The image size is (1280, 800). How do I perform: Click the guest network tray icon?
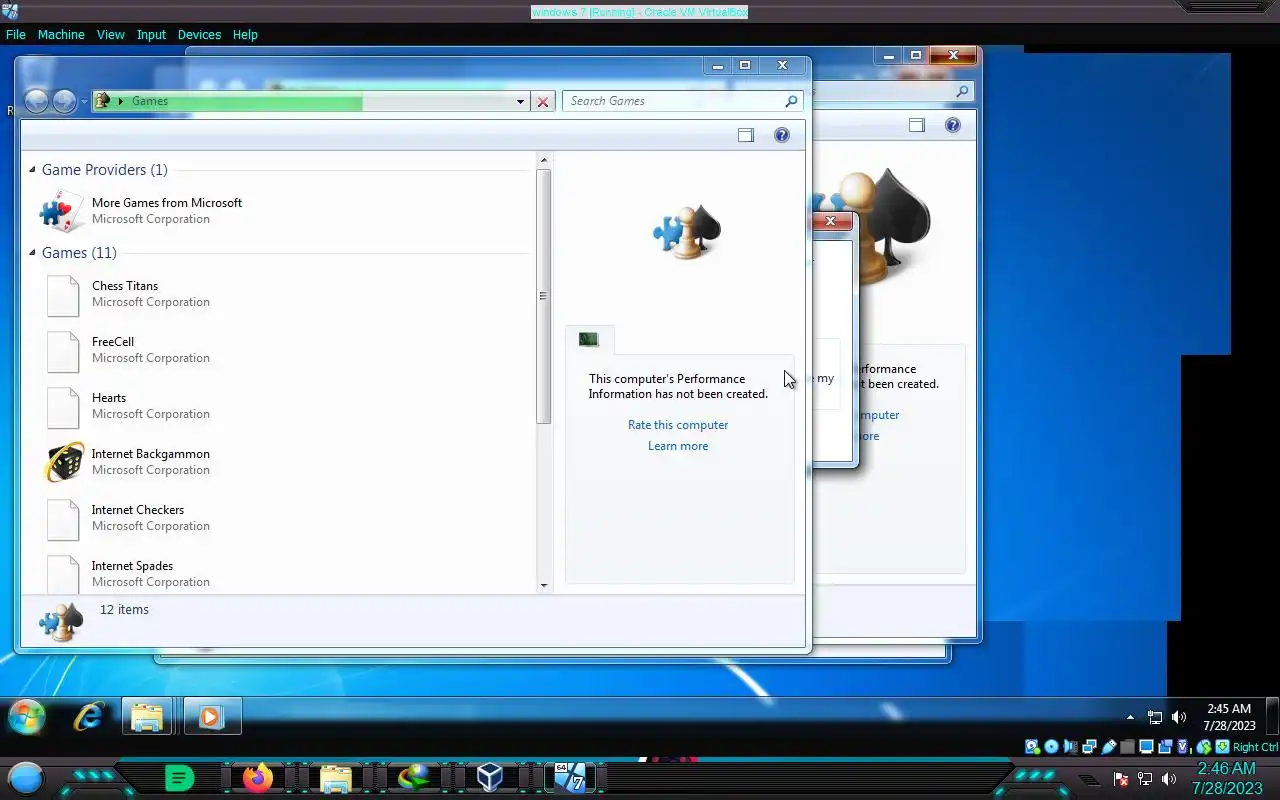click(1155, 717)
